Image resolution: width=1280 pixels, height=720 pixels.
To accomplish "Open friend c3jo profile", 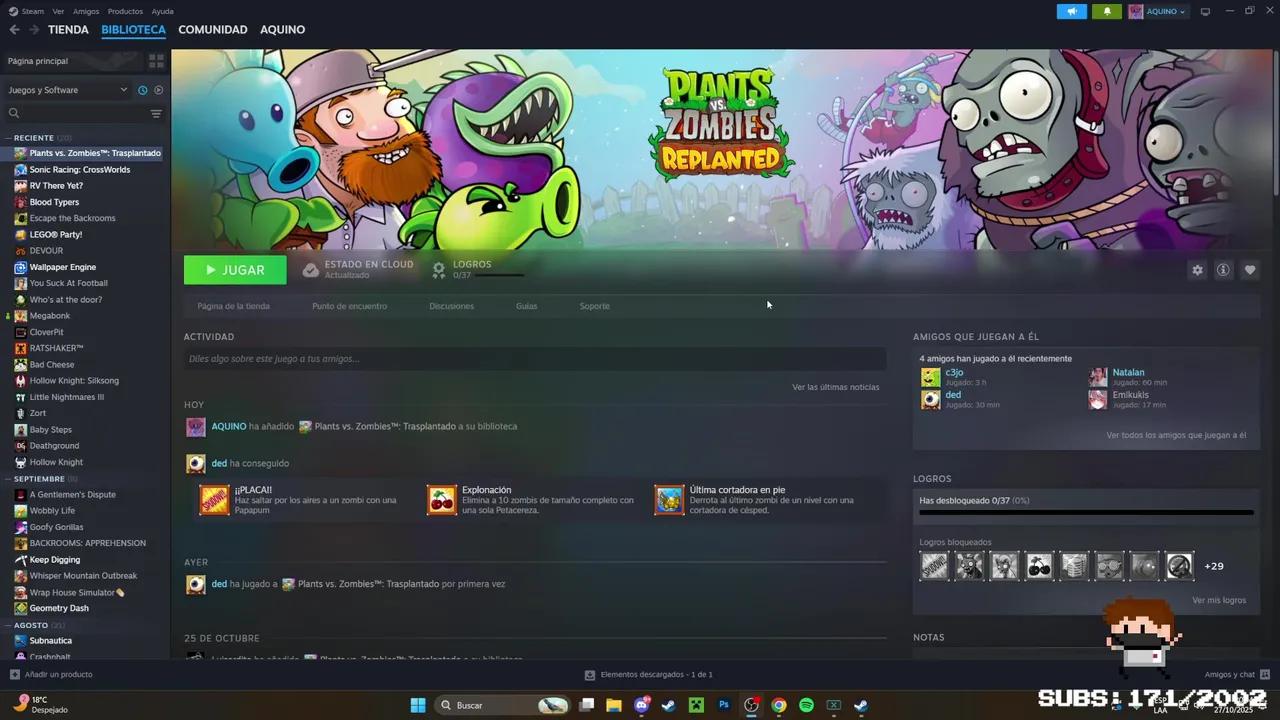I will point(954,372).
